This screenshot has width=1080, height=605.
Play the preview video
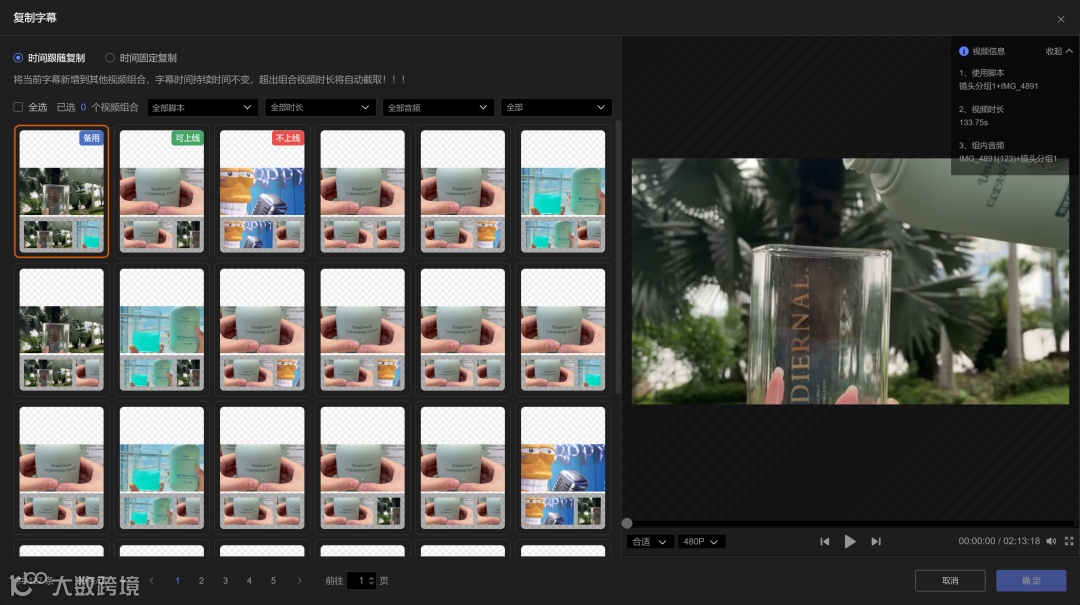coord(850,542)
